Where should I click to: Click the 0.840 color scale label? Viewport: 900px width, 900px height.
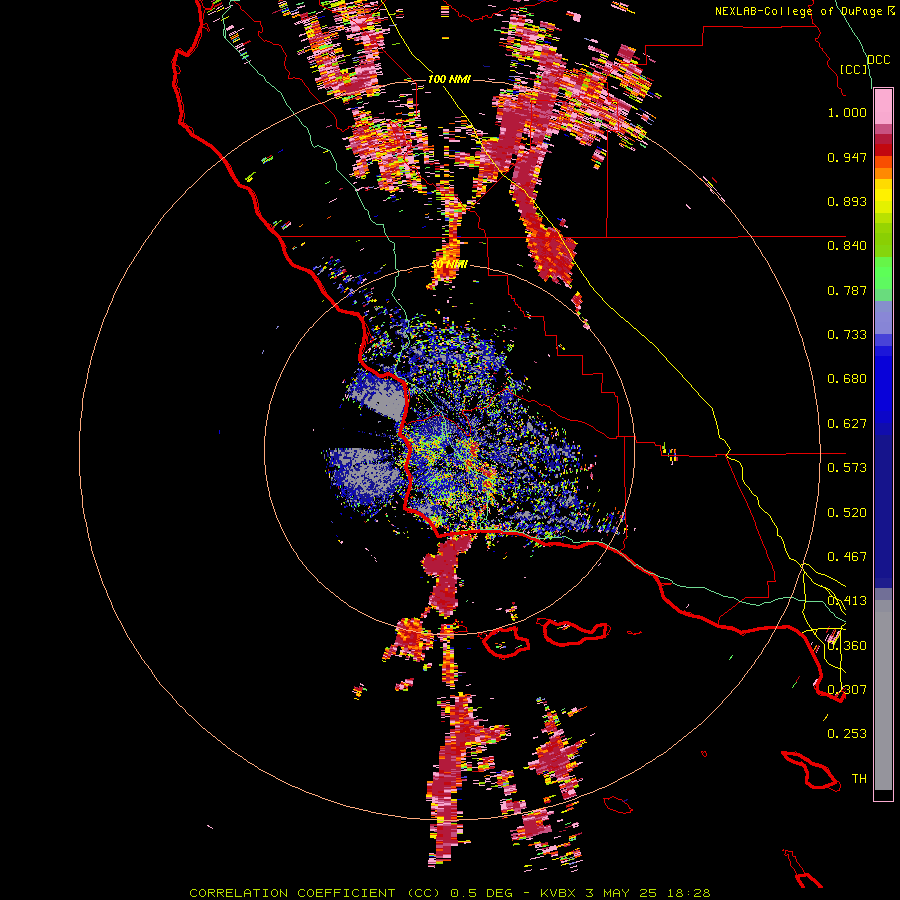pyautogui.click(x=847, y=246)
